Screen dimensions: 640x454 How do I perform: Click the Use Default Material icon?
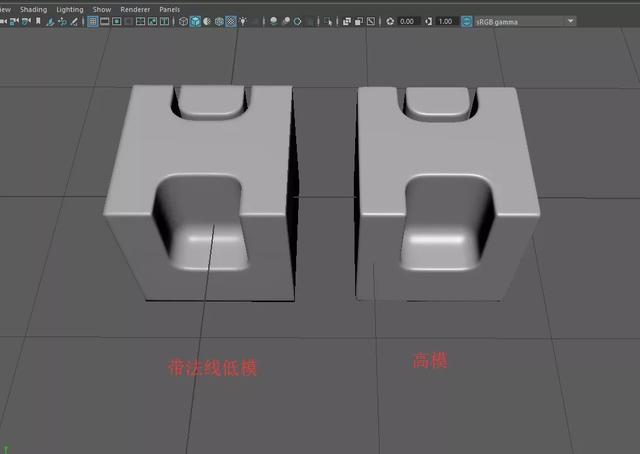(207, 21)
